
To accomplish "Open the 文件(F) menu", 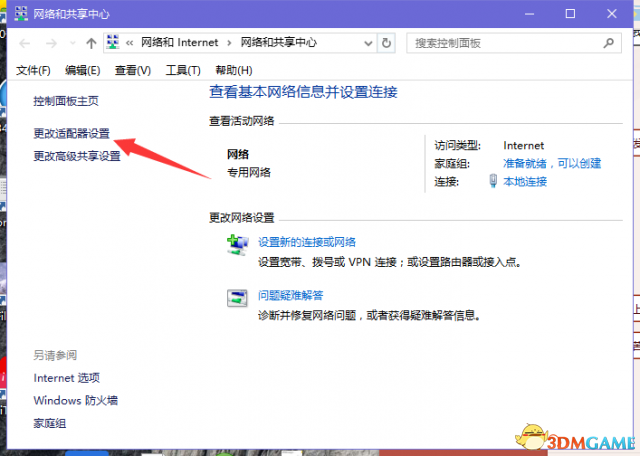I will [33, 70].
